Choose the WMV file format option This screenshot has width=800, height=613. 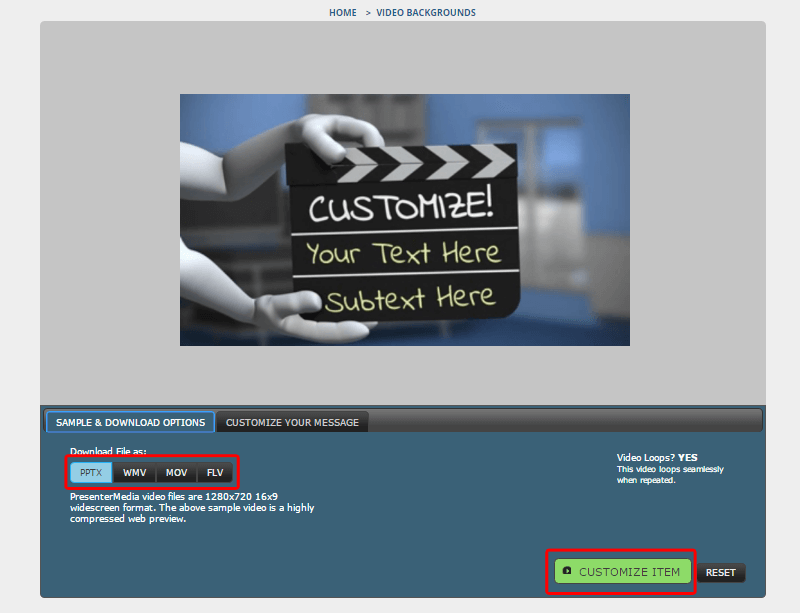134,472
